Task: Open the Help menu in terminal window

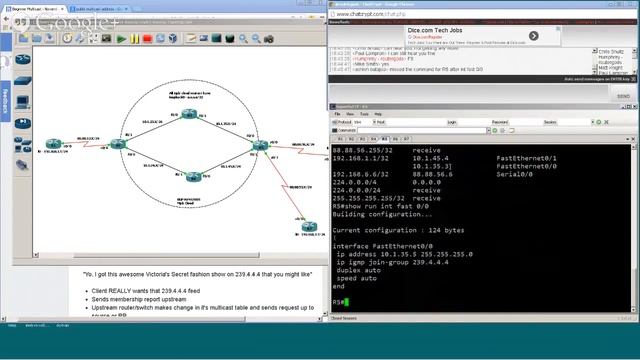Action: tap(378, 114)
